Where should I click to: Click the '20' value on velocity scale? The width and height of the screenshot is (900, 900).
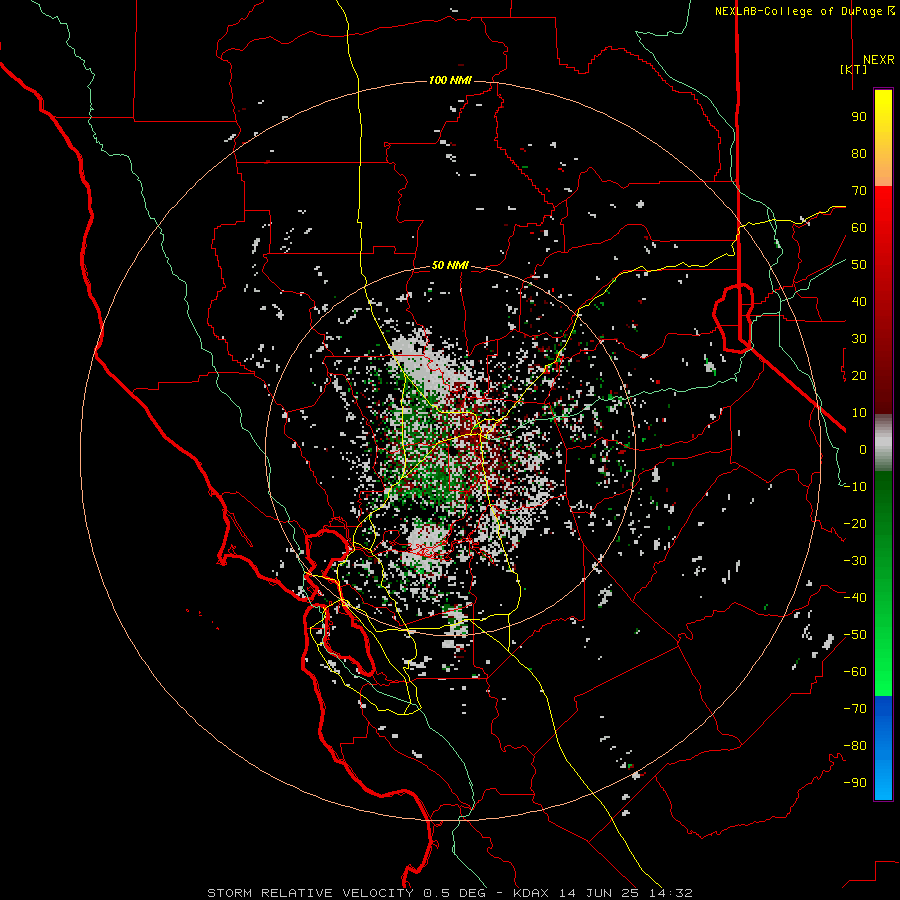(859, 376)
